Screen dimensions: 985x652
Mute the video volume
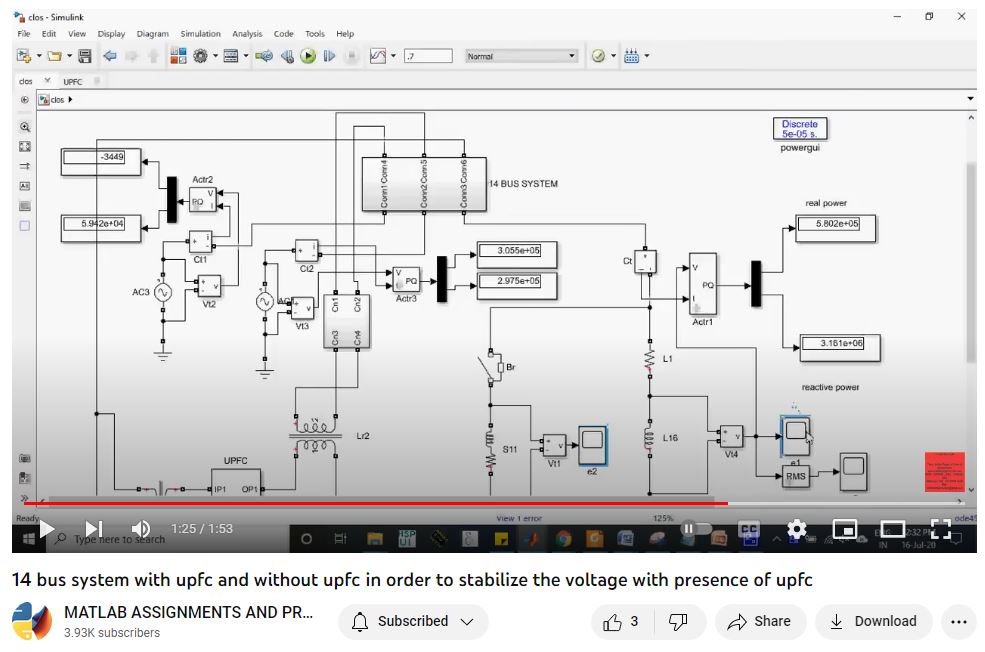pyautogui.click(x=141, y=529)
